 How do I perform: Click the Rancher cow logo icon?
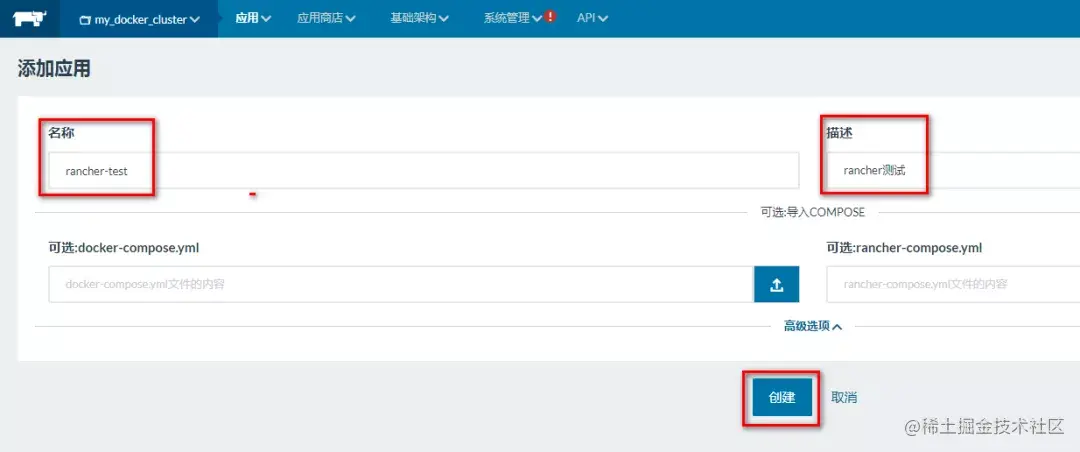point(29,18)
